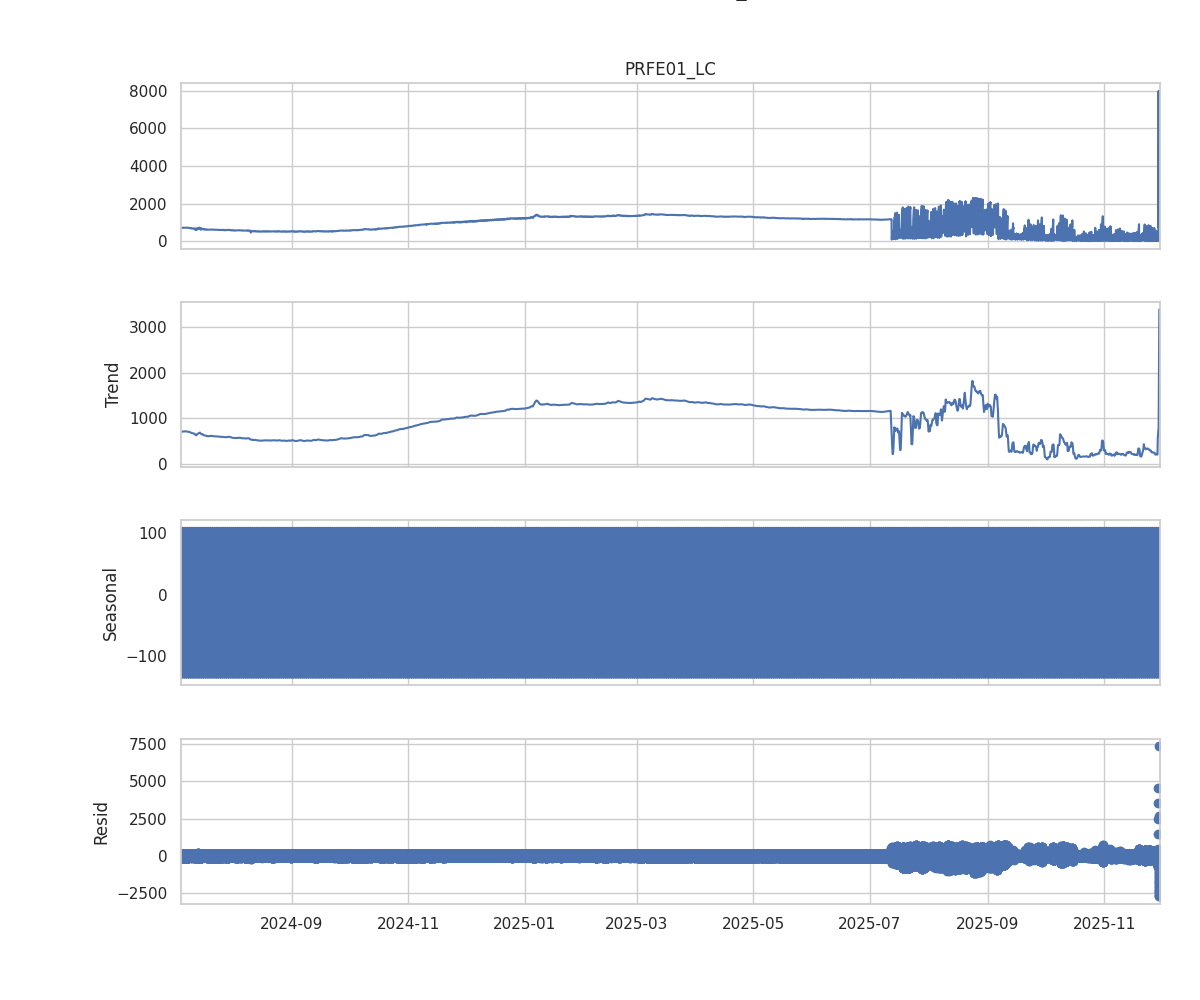
Task: Click the 7500 tick on the Resid axis
Action: click(x=148, y=744)
